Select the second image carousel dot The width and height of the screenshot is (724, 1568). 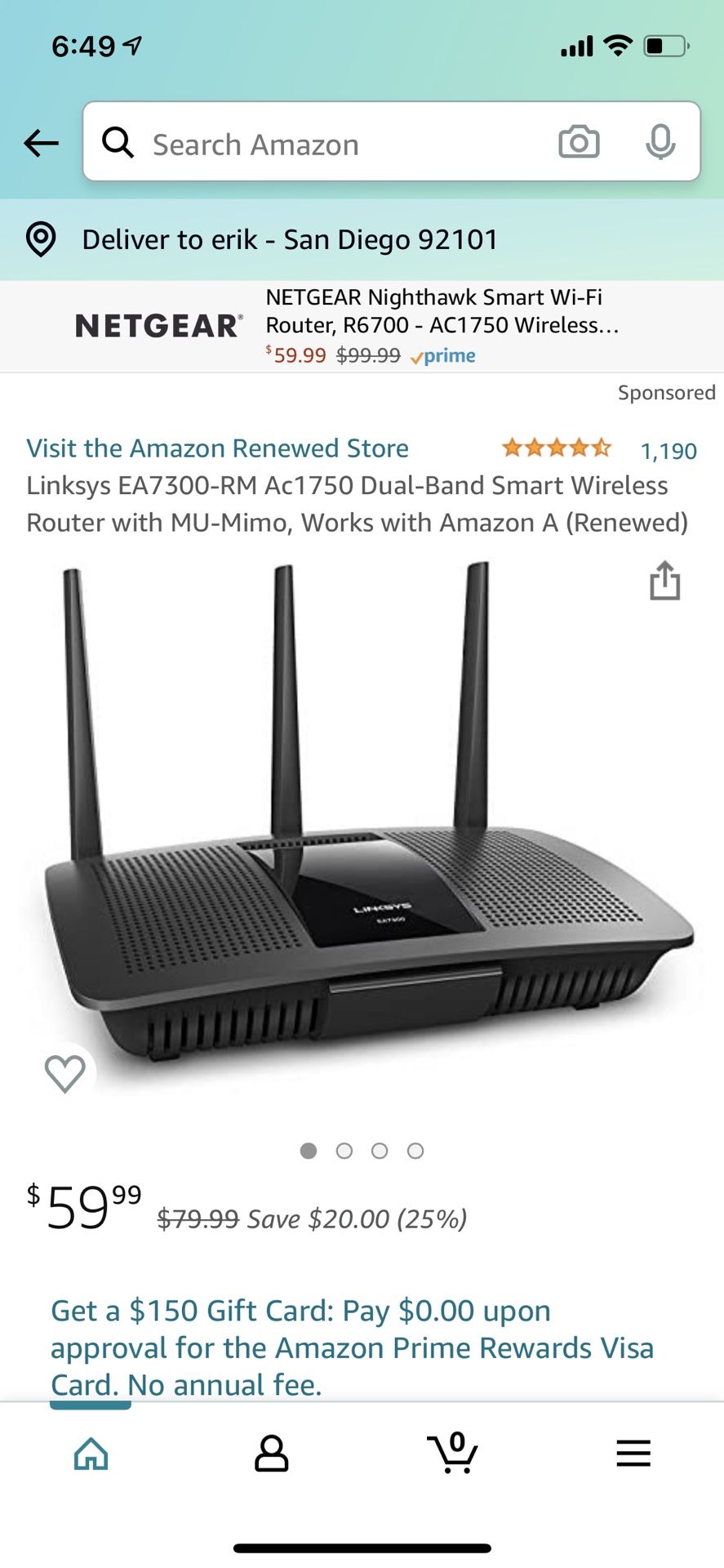(344, 1151)
